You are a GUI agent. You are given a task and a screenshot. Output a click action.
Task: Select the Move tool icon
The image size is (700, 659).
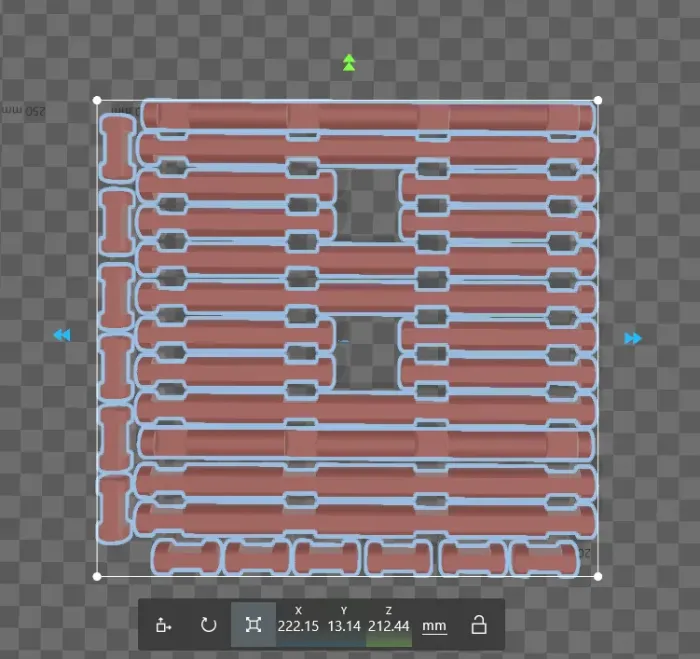pyautogui.click(x=163, y=625)
